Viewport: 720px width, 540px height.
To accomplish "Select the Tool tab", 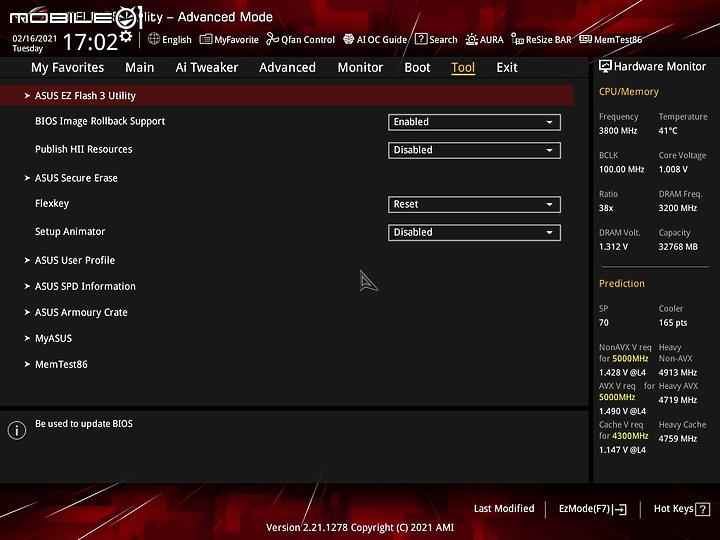I will pyautogui.click(x=463, y=68).
